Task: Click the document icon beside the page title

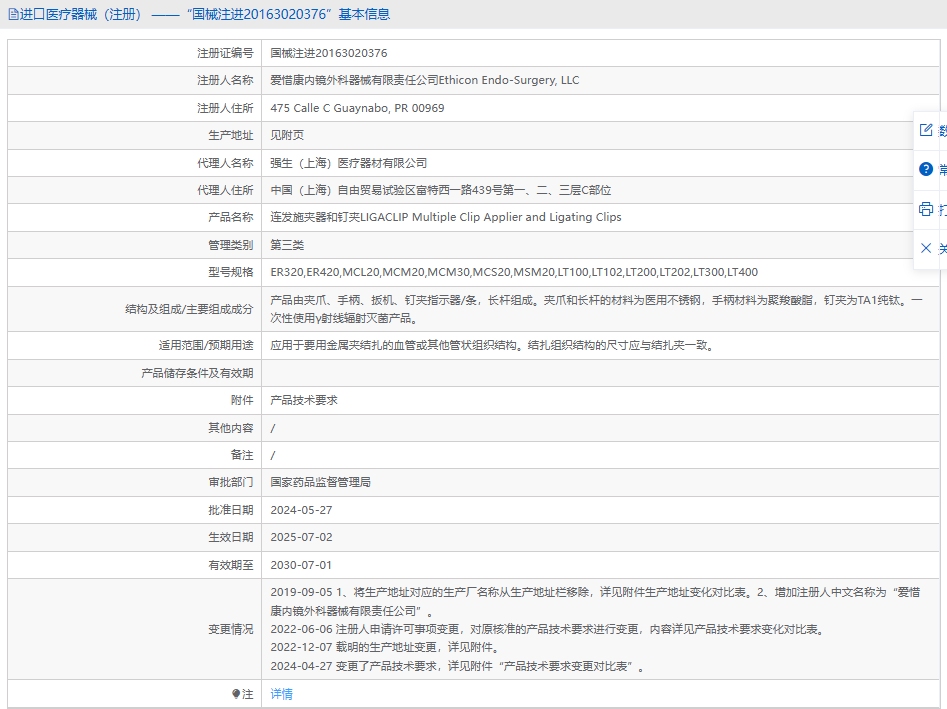Action: (x=13, y=14)
